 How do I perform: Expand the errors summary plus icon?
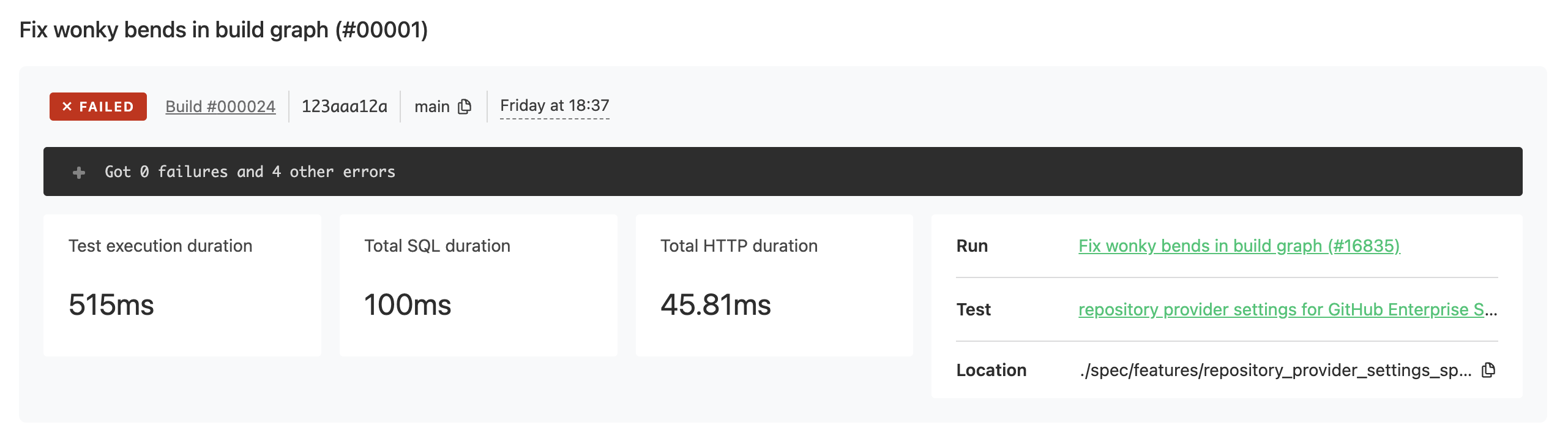[x=79, y=173]
